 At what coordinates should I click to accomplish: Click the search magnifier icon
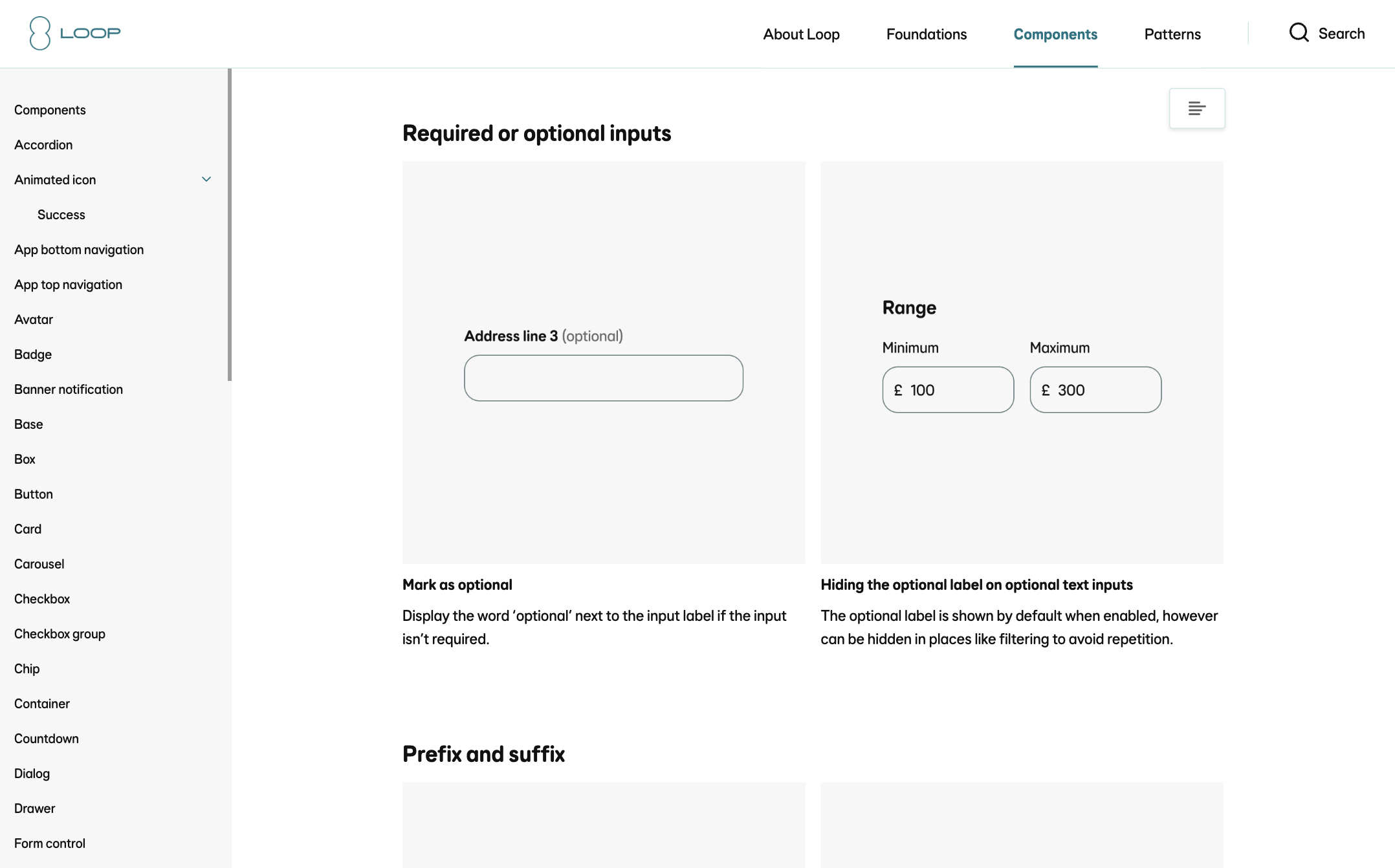pos(1299,33)
